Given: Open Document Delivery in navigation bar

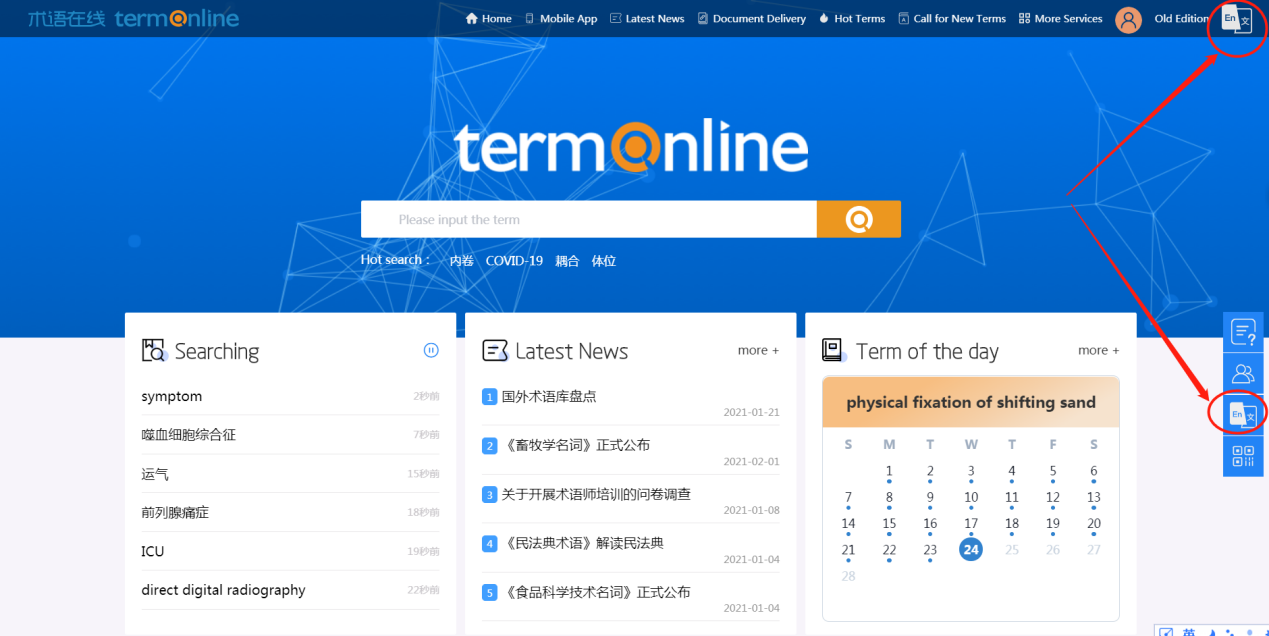Looking at the screenshot, I should click(x=751, y=19).
